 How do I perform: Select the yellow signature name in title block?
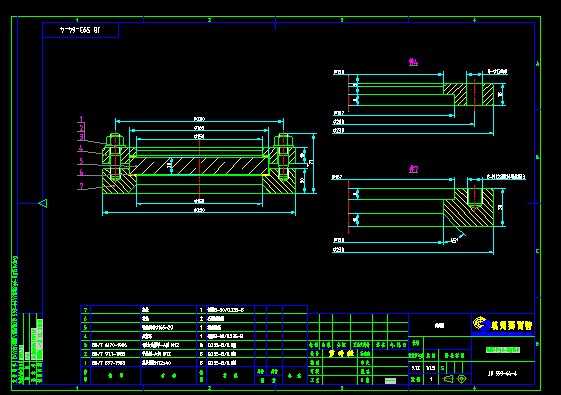(341, 353)
